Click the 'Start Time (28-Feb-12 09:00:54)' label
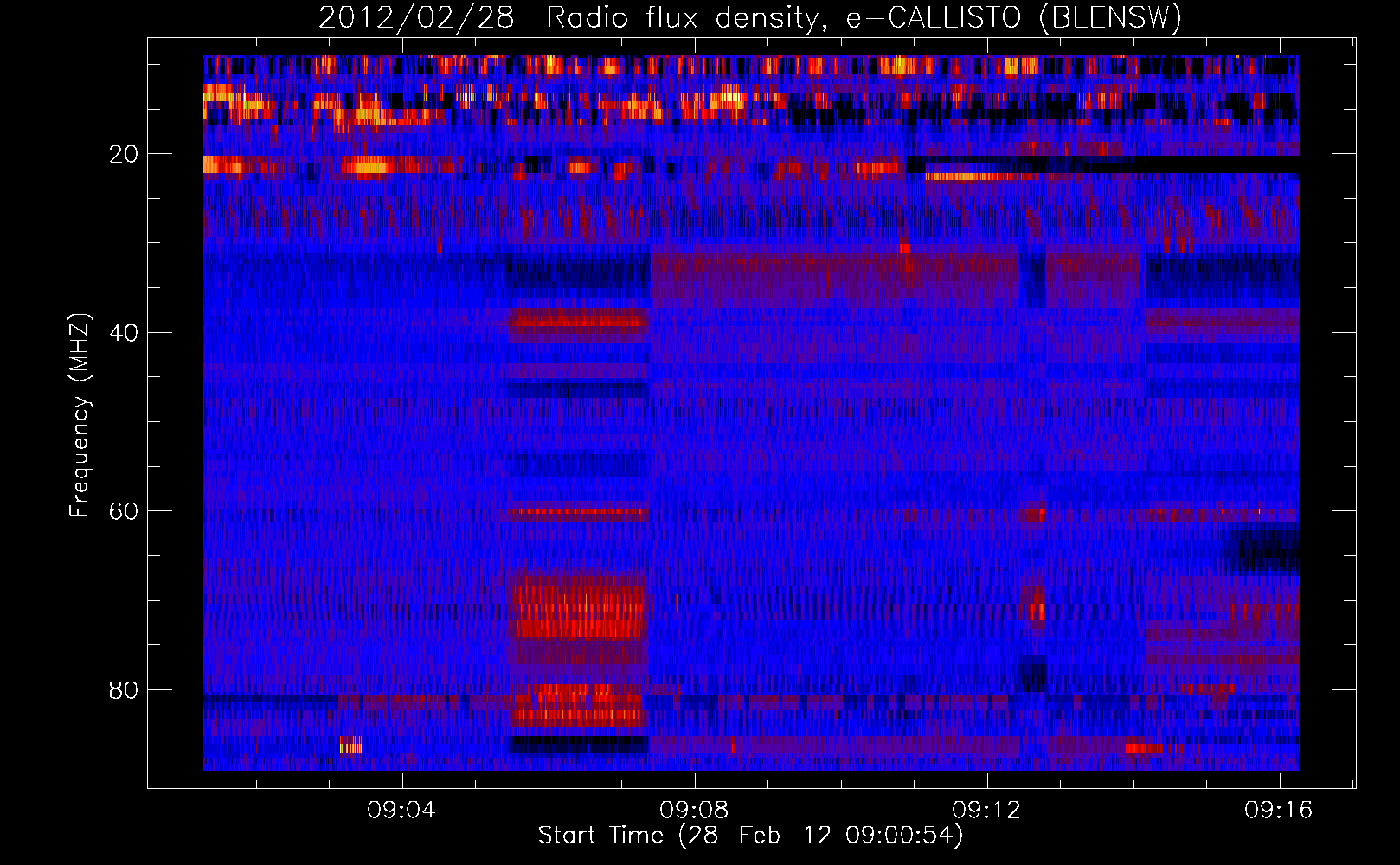This screenshot has width=1400, height=865. pos(750,836)
